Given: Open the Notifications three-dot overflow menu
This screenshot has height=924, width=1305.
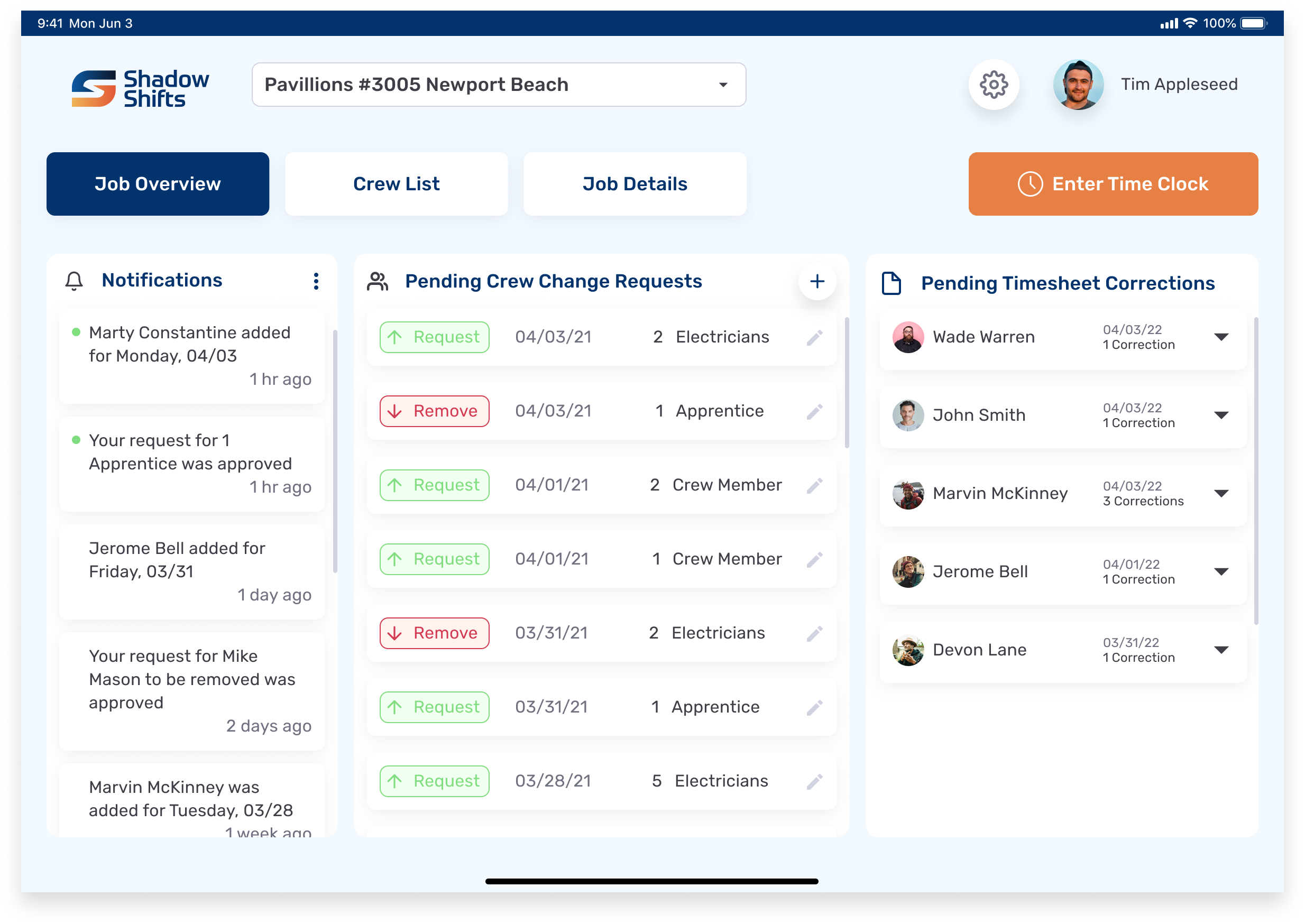Looking at the screenshot, I should [x=316, y=281].
